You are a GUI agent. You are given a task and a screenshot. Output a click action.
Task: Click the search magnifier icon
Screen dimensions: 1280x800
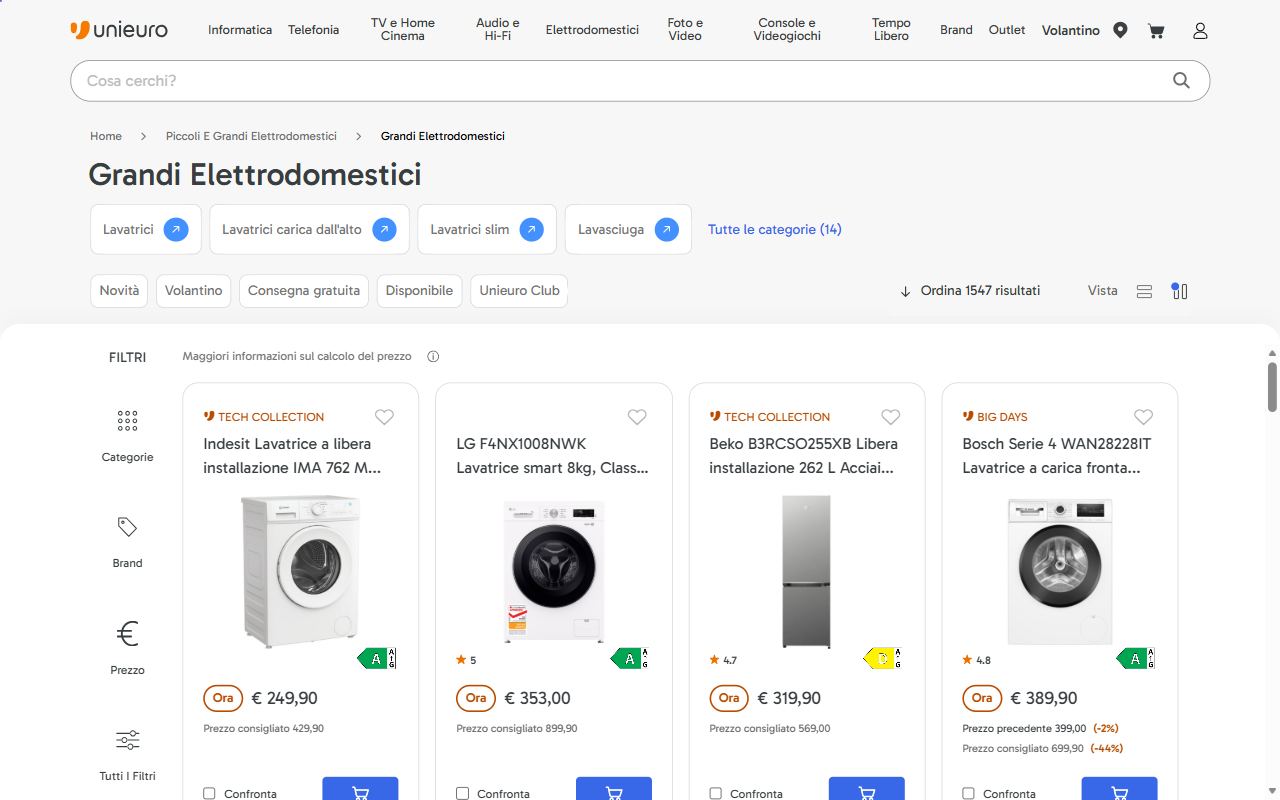[1181, 81]
